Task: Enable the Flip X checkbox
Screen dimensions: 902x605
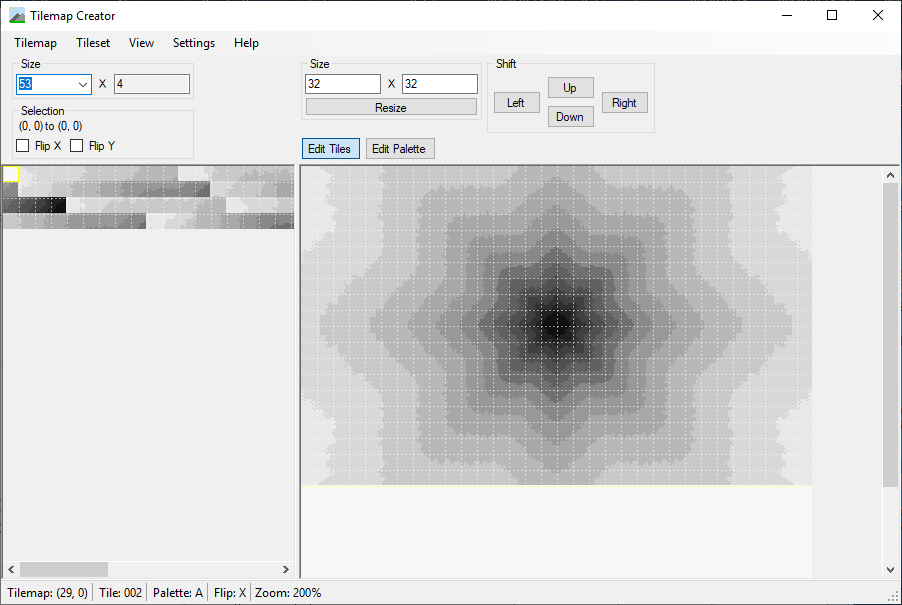Action: [x=23, y=146]
